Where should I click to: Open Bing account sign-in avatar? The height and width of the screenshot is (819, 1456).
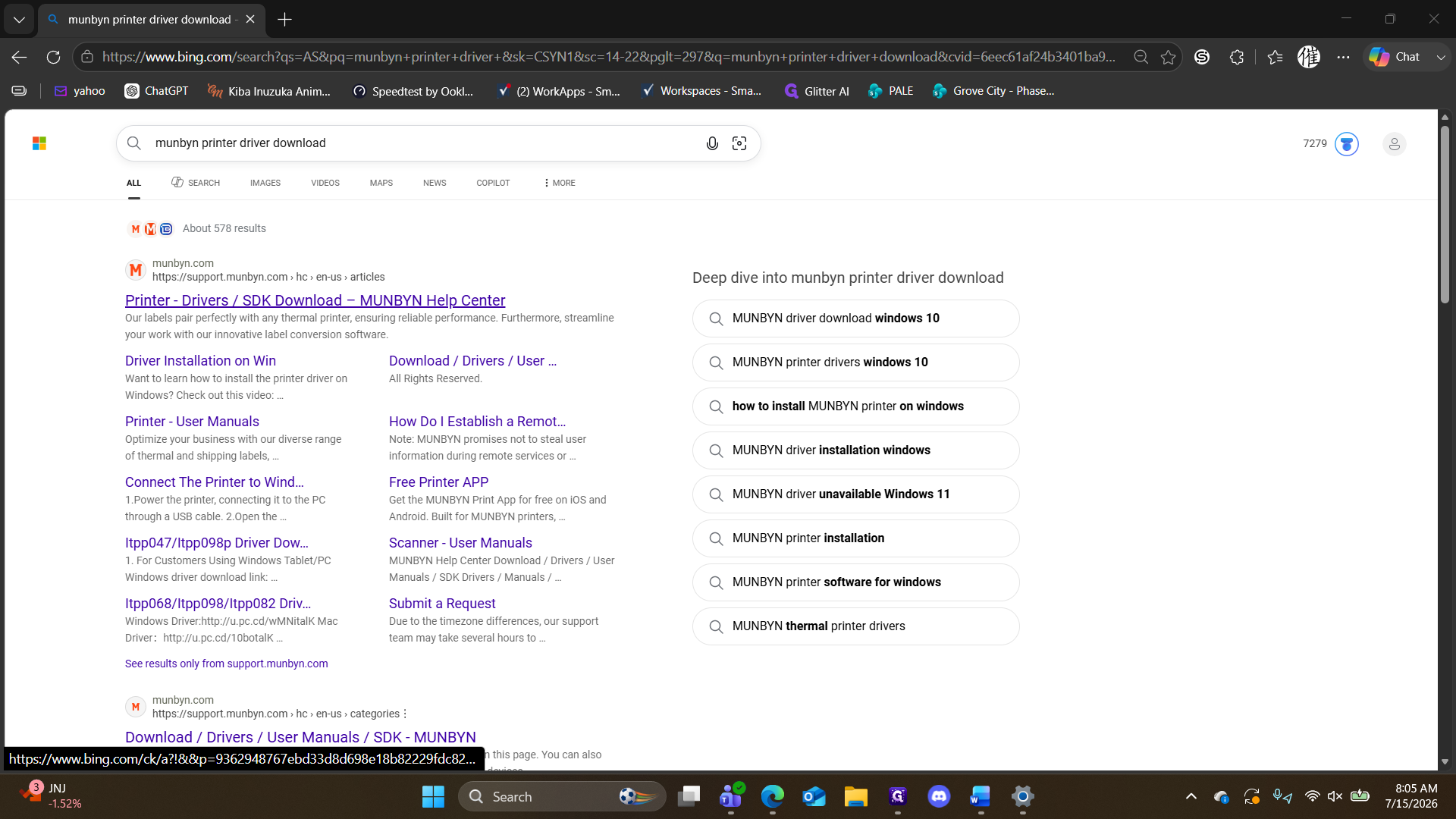(x=1394, y=143)
